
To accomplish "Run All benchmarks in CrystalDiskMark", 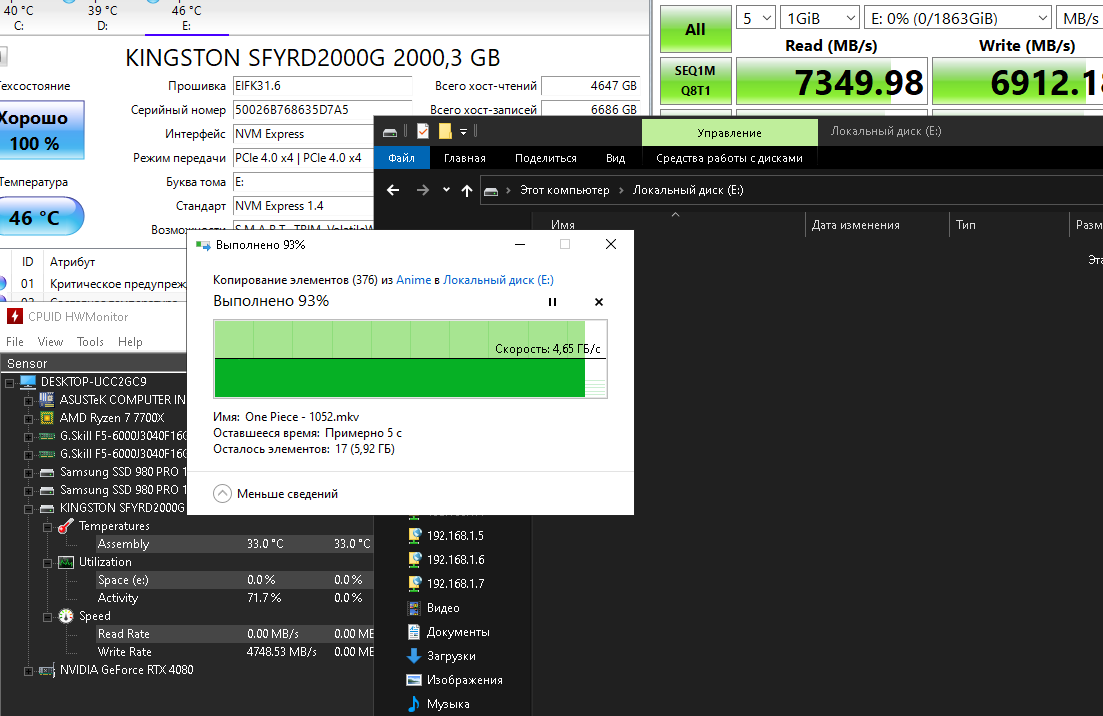I will 695,29.
